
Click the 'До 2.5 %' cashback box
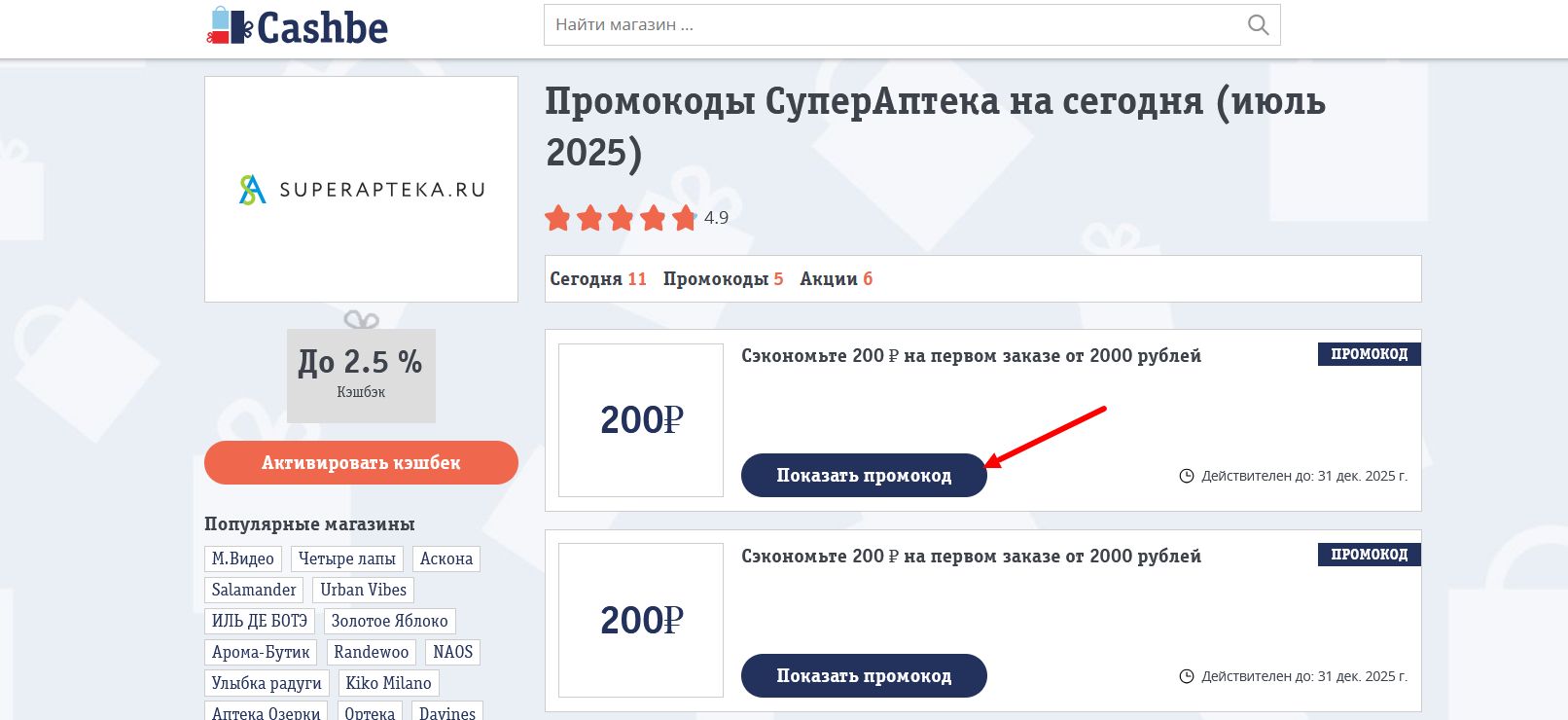pyautogui.click(x=361, y=376)
